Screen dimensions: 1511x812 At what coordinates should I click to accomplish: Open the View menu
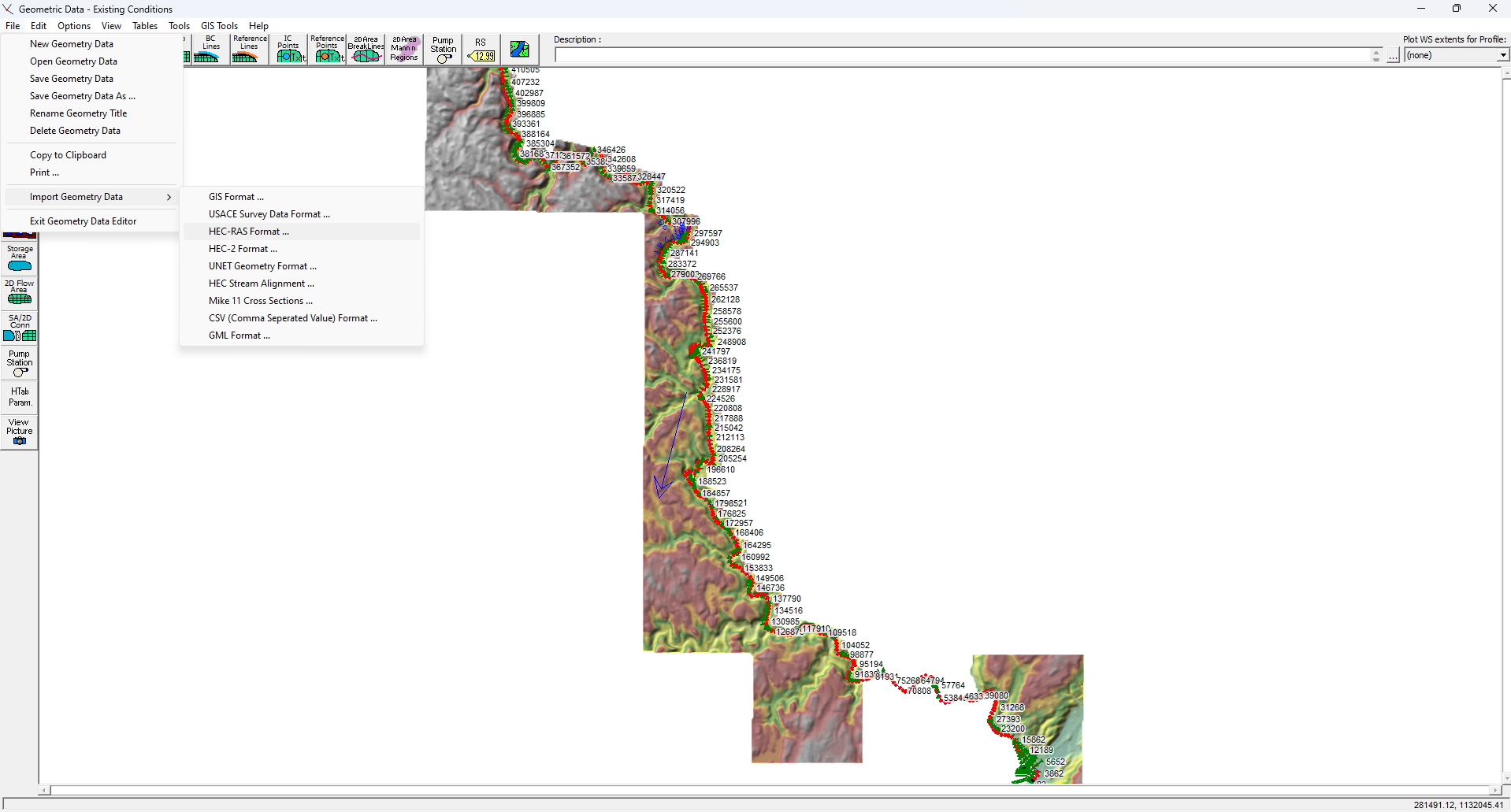[111, 26]
